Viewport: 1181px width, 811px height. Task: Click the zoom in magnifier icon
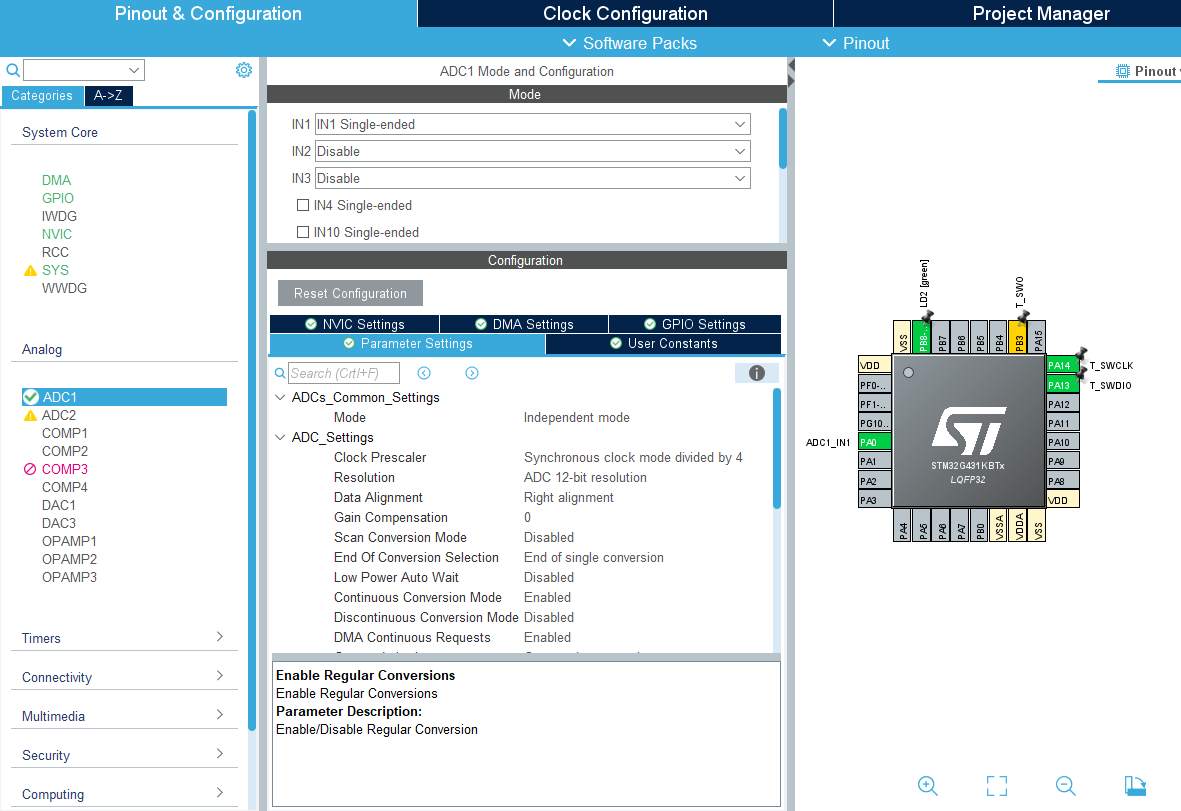(927, 785)
